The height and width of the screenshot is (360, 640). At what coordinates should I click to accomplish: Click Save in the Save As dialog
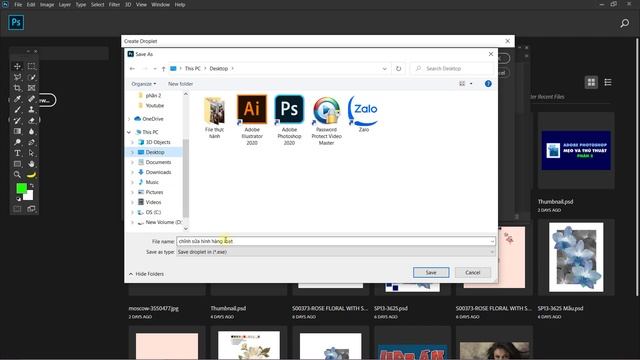coord(431,272)
